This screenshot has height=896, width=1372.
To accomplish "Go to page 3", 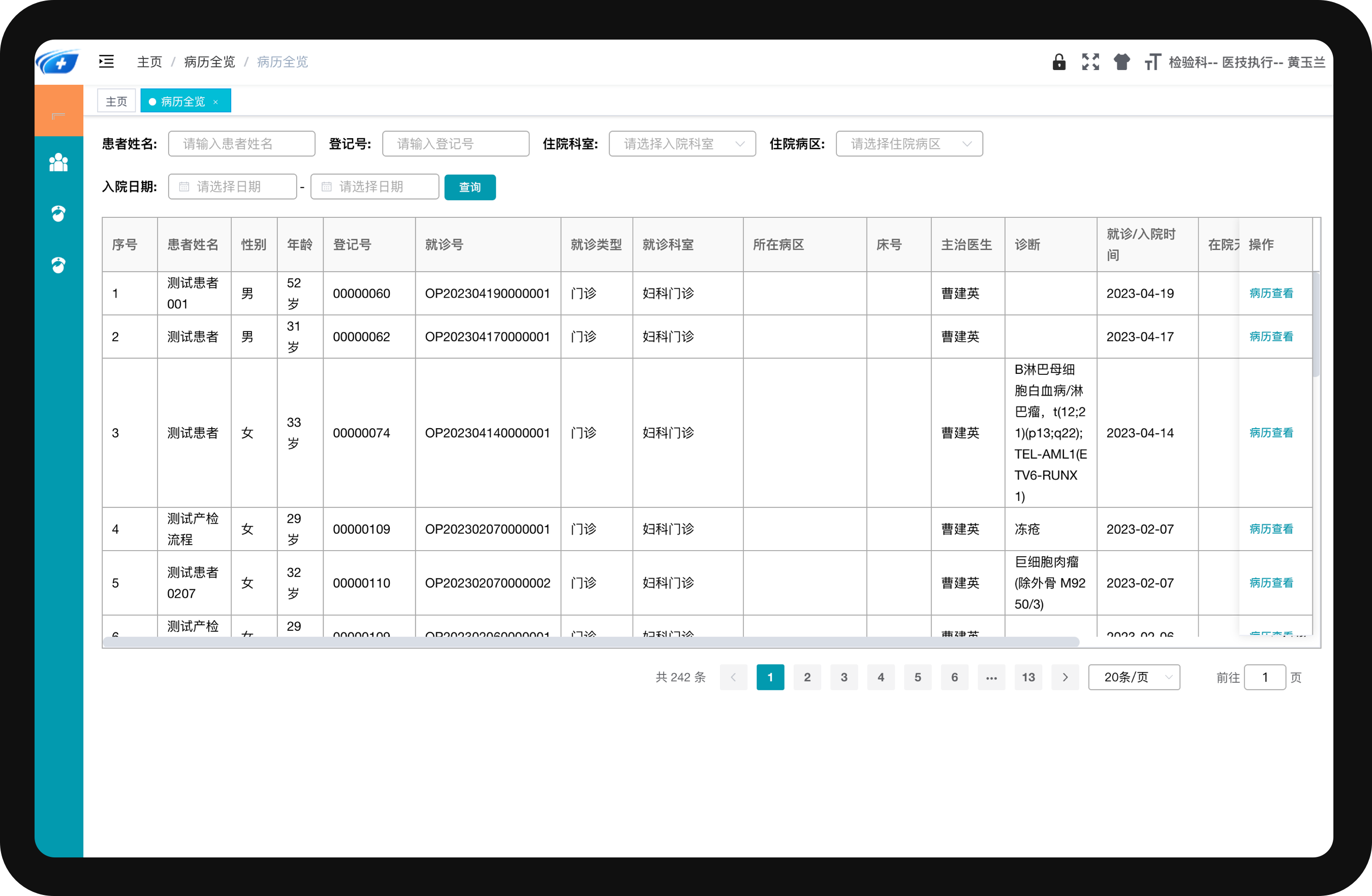I will click(844, 677).
